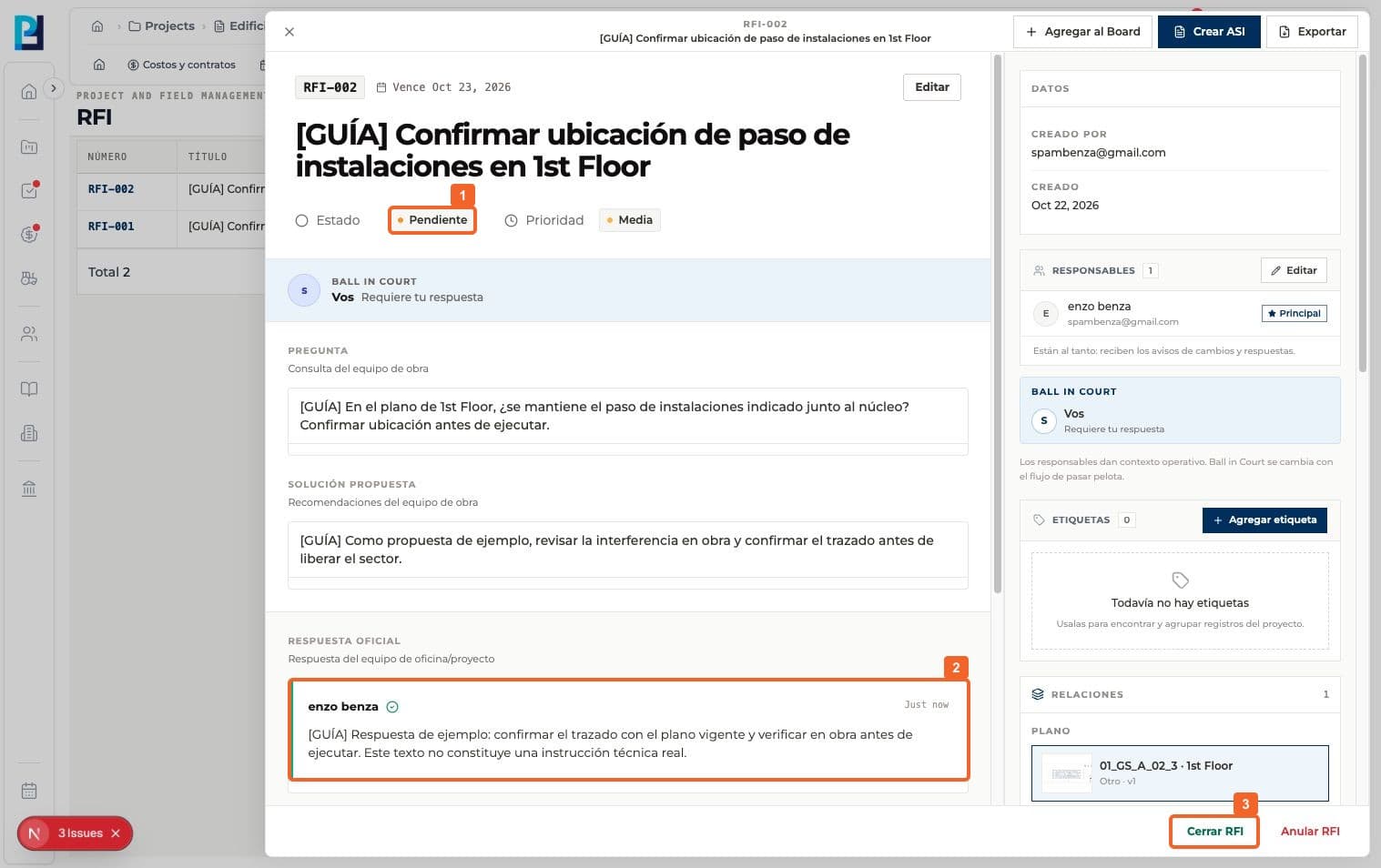Image resolution: width=1381 pixels, height=868 pixels.
Task: Open the checklist icon with red dot in sidebar
Action: (29, 191)
